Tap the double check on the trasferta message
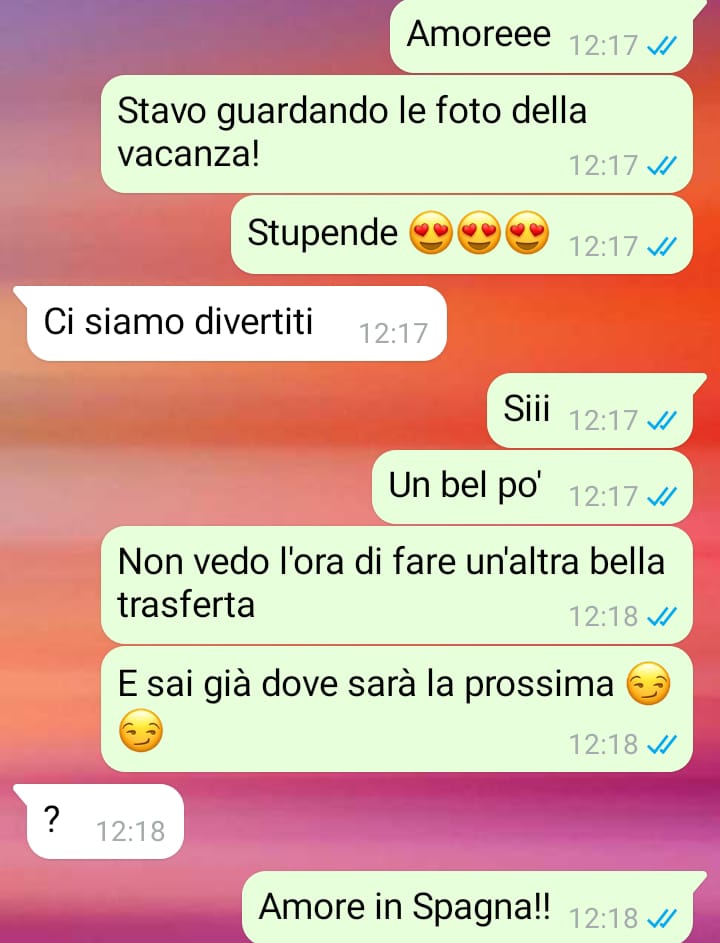 (x=662, y=616)
